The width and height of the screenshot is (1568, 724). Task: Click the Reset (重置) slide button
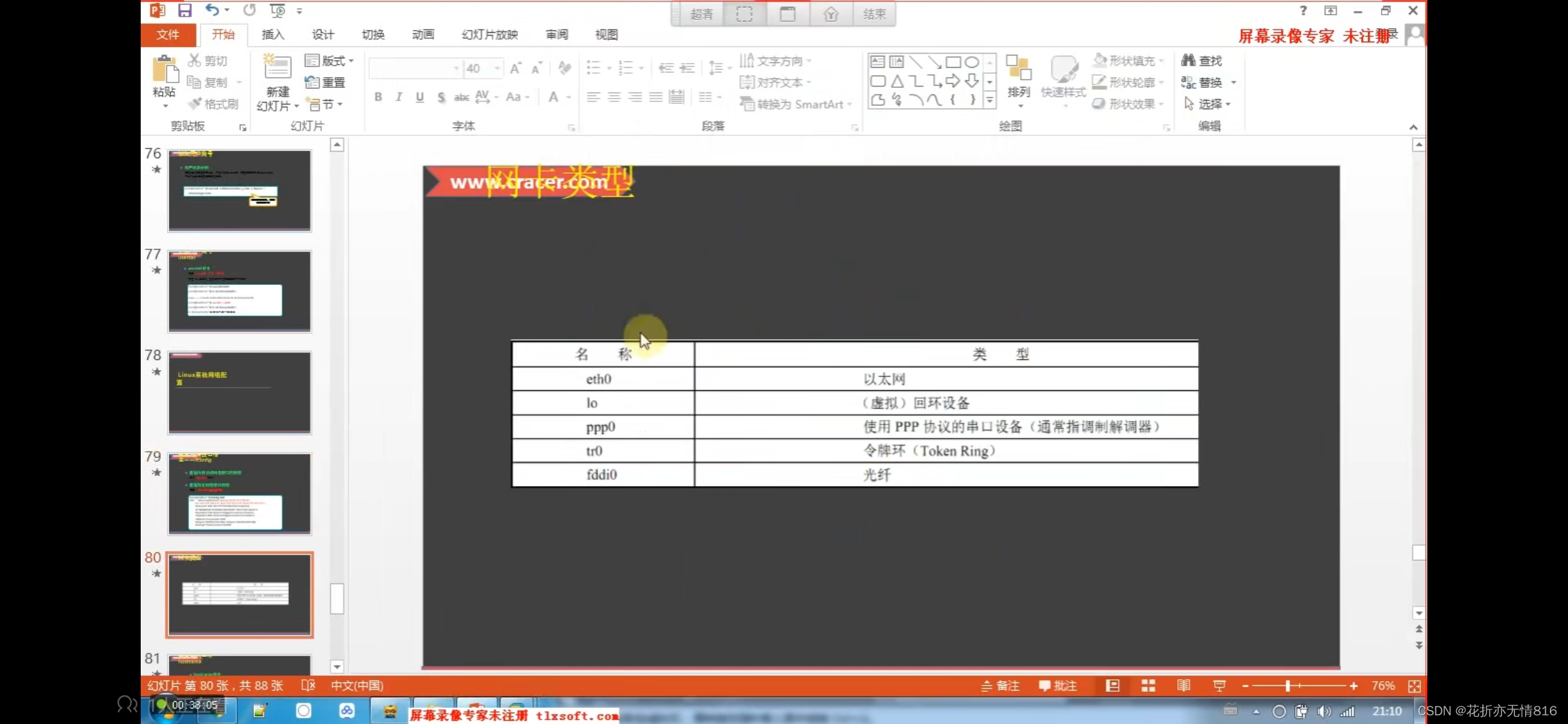click(x=324, y=82)
